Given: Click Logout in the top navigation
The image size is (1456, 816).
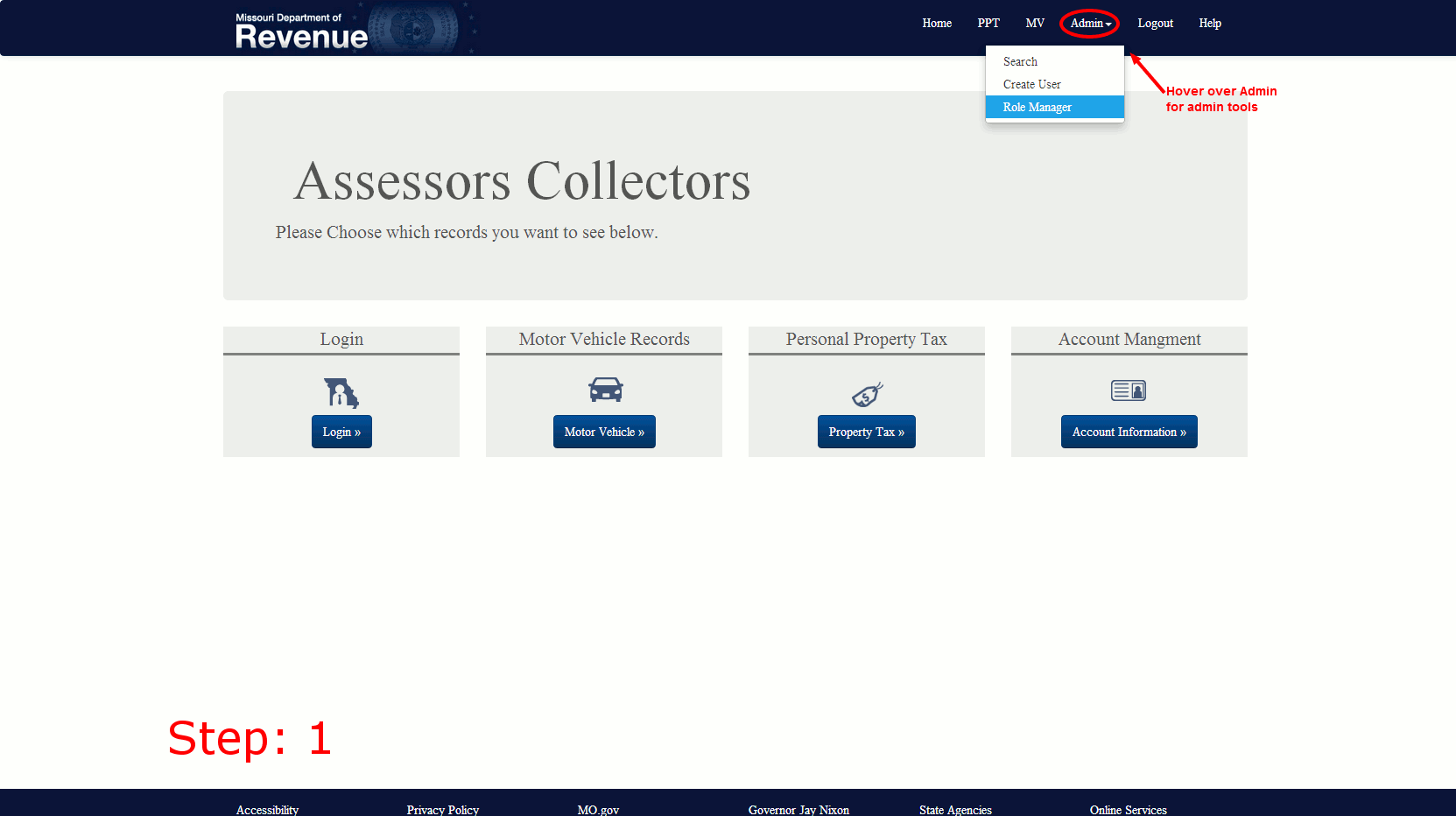Looking at the screenshot, I should [x=1155, y=24].
